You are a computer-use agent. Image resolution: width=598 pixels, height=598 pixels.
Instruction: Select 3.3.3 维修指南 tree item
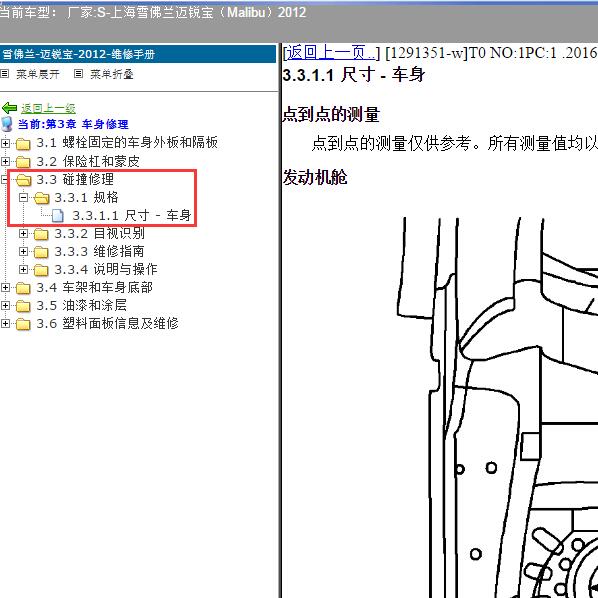(x=100, y=251)
